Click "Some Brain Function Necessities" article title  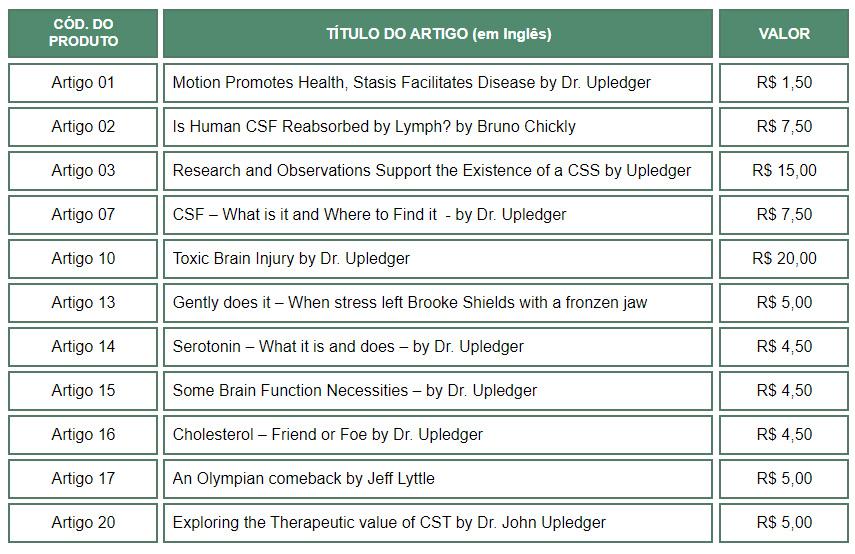coord(355,390)
